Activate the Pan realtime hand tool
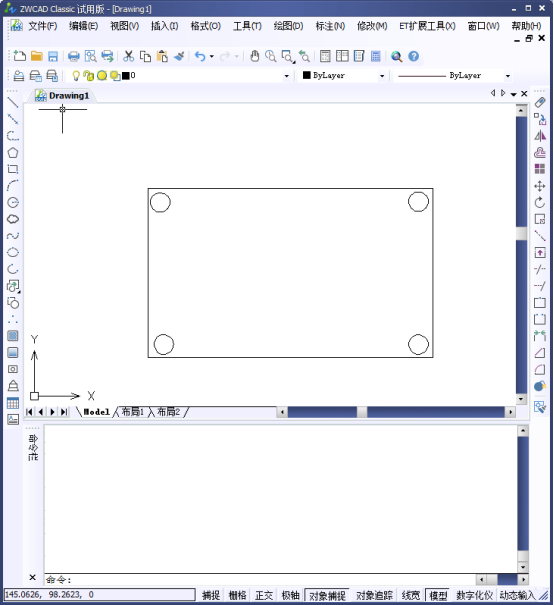 tap(254, 56)
